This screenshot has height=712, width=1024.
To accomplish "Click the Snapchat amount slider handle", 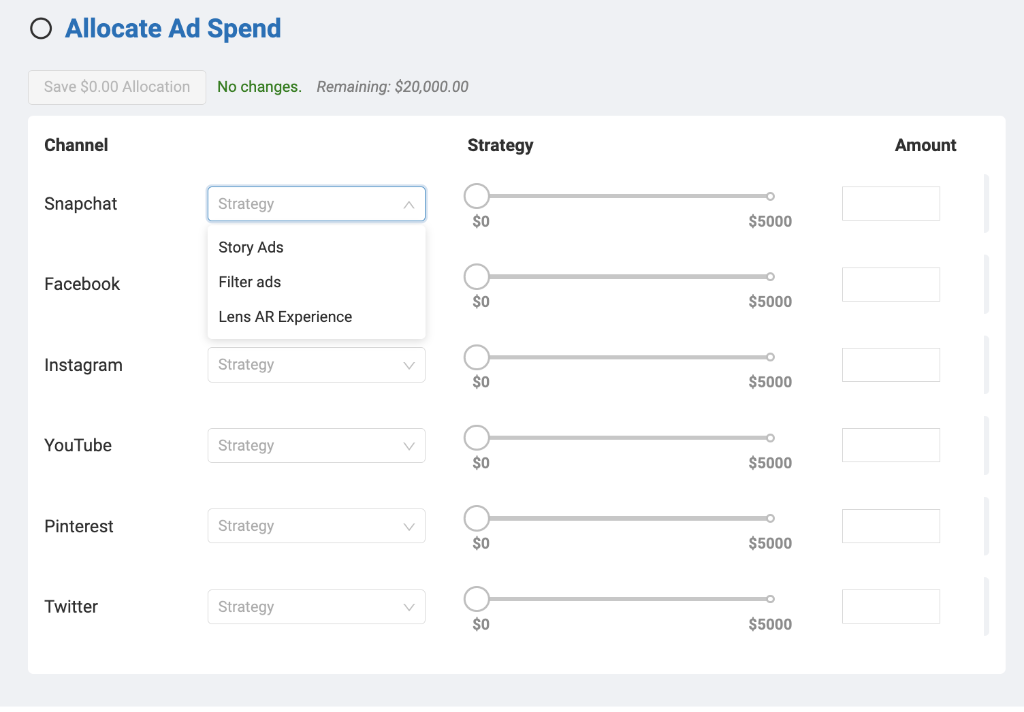I will (476, 196).
